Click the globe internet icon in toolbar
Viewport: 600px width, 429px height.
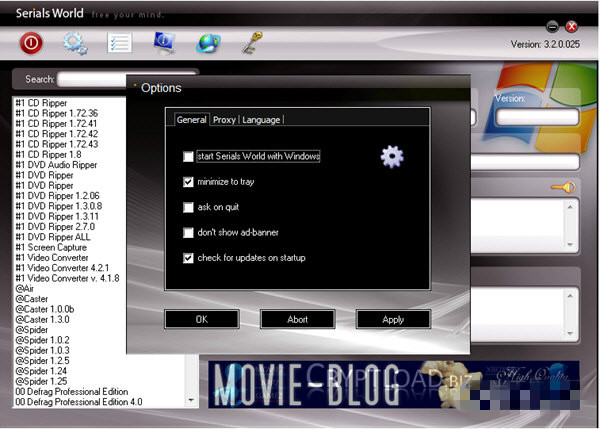pyautogui.click(x=209, y=43)
